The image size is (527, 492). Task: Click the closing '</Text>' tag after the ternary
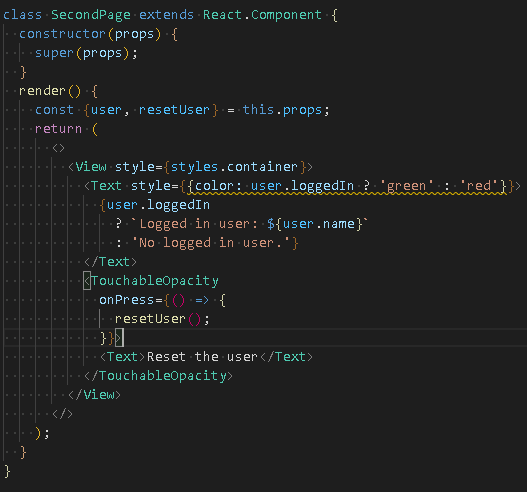[111, 262]
